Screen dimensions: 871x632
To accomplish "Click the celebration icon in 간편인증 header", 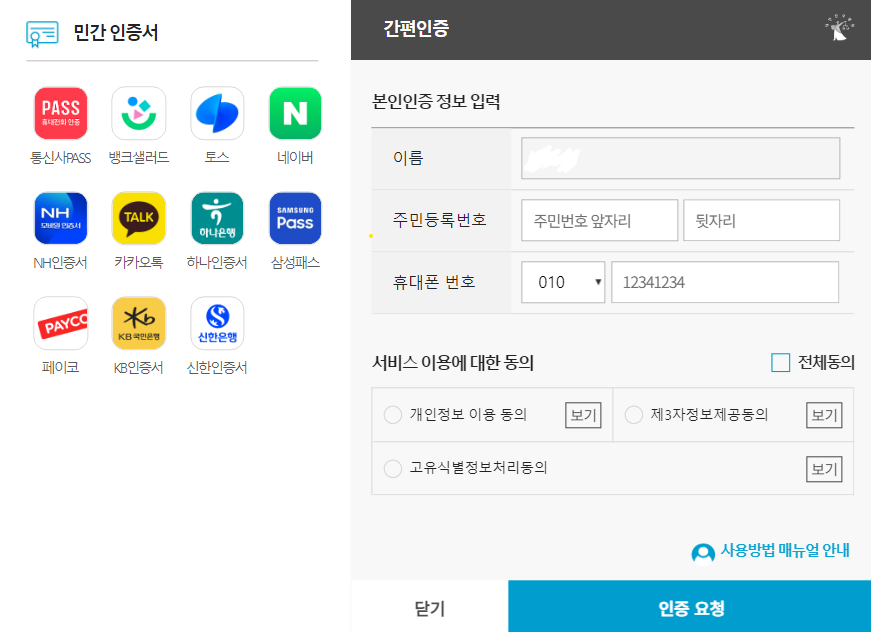I will (839, 28).
